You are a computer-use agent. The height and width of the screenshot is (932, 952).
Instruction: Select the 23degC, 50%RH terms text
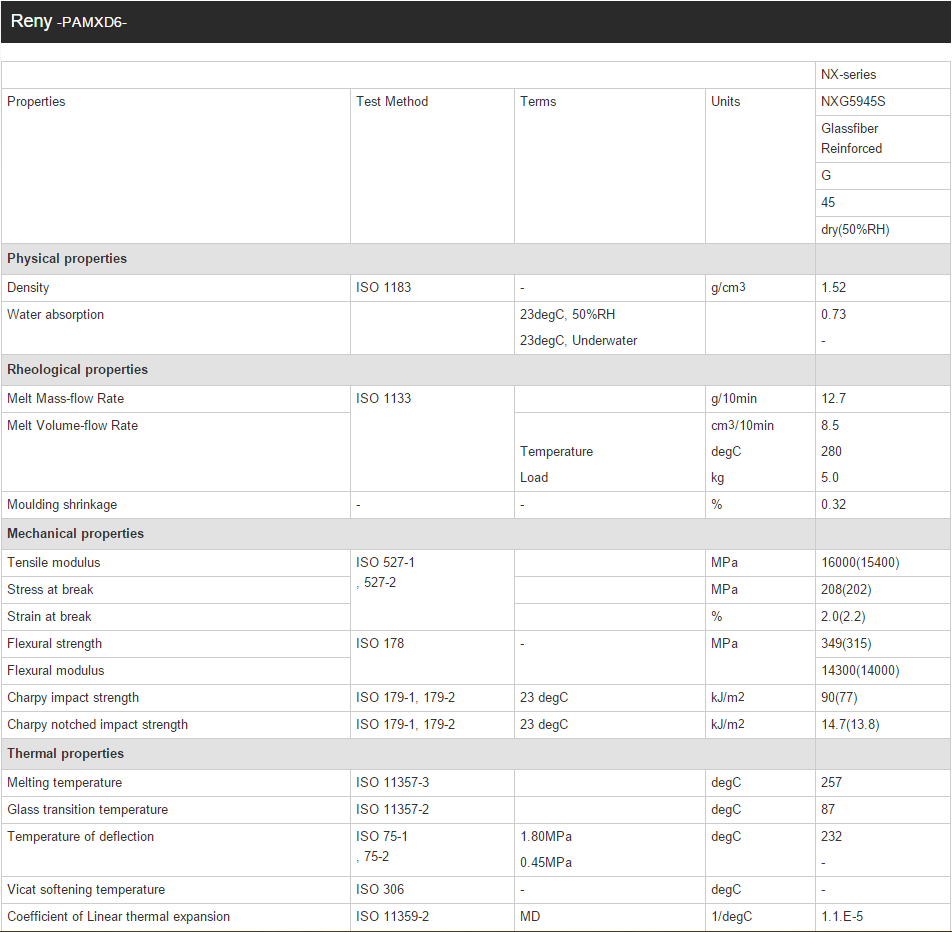pyautogui.click(x=567, y=315)
